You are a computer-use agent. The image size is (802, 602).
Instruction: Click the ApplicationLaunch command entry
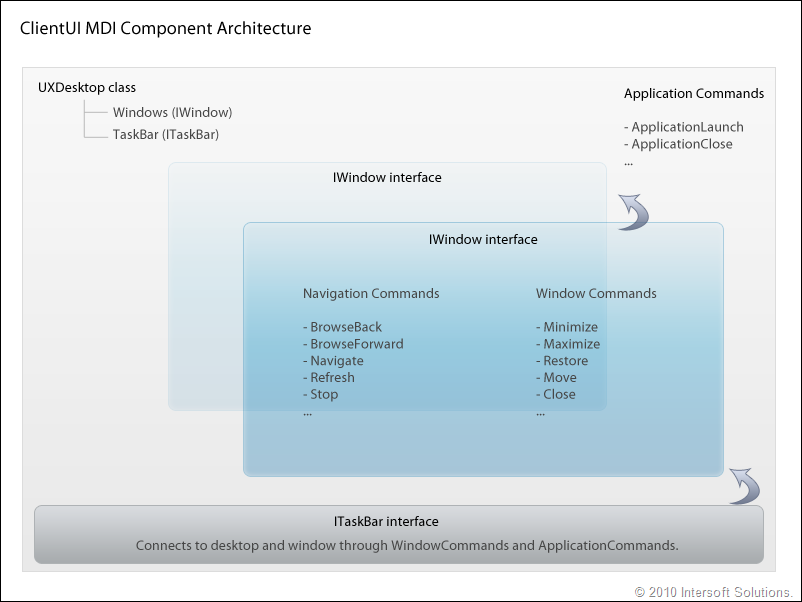[x=684, y=127]
